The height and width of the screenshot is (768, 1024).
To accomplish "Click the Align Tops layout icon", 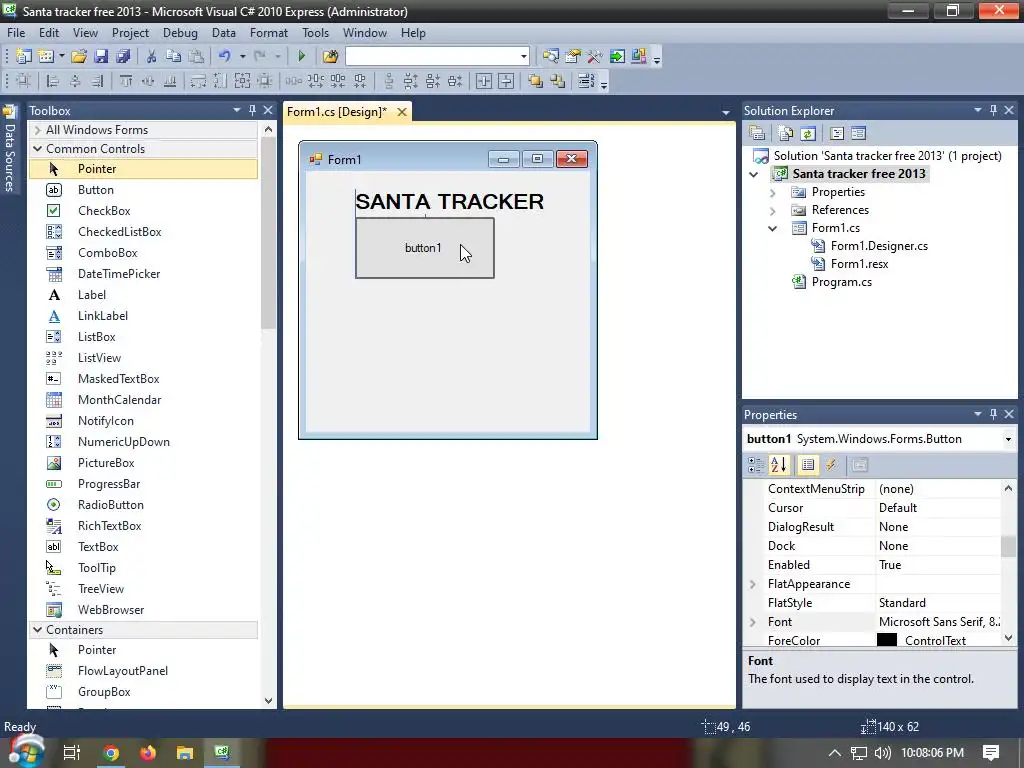I will point(126,81).
